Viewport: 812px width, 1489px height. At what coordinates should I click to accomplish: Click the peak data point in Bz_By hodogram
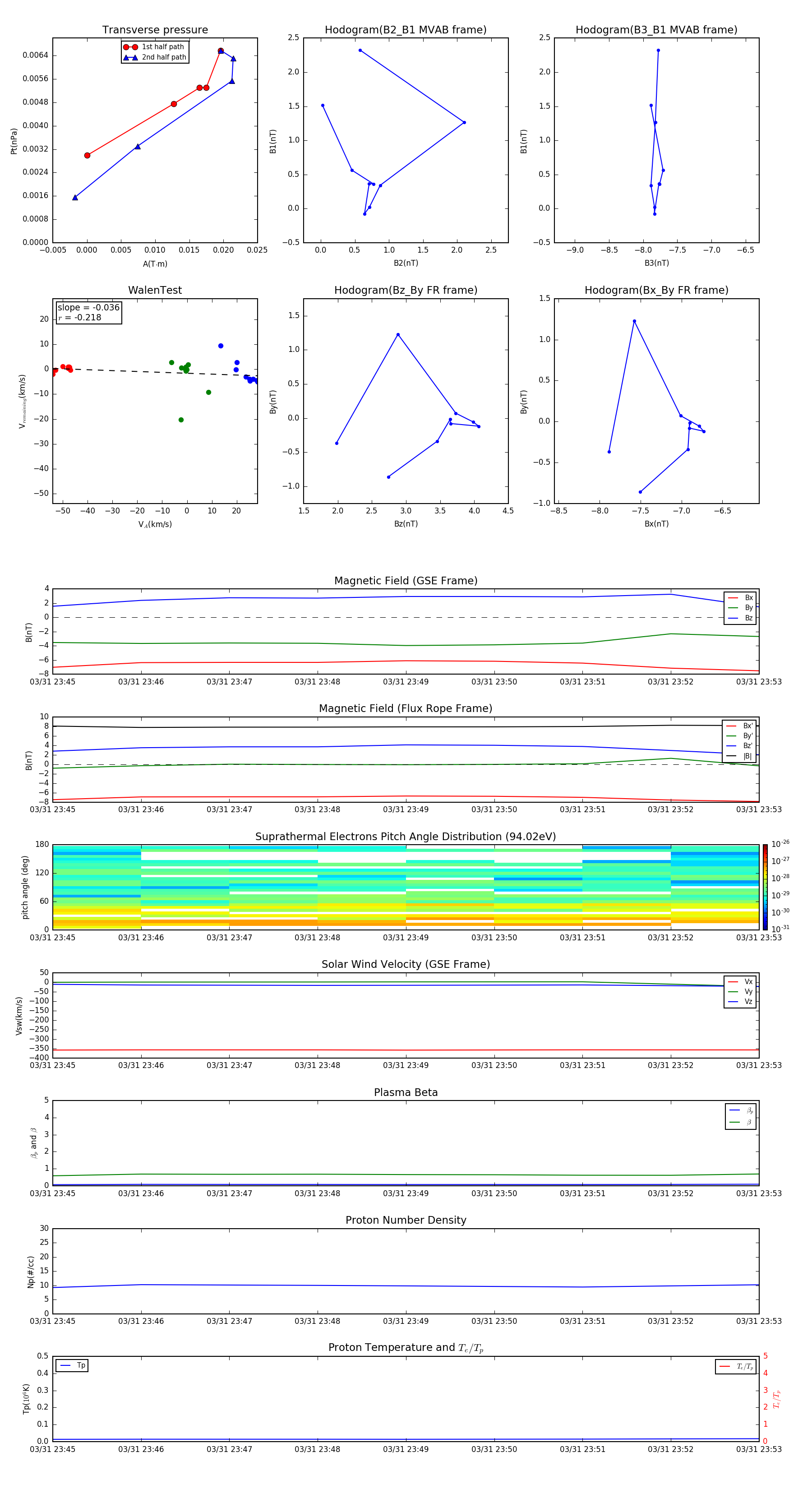pyautogui.click(x=397, y=335)
